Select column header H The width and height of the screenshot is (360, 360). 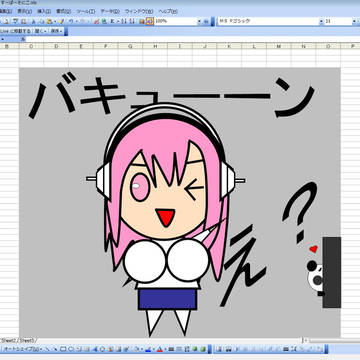pyautogui.click(x=155, y=46)
